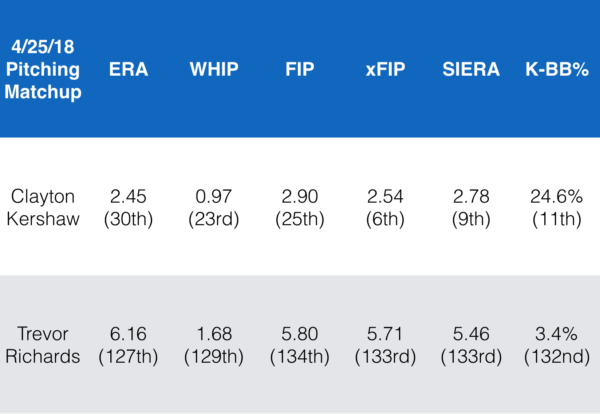Select Richards' 6.16 ERA cell
The image size is (600, 414).
point(126,345)
